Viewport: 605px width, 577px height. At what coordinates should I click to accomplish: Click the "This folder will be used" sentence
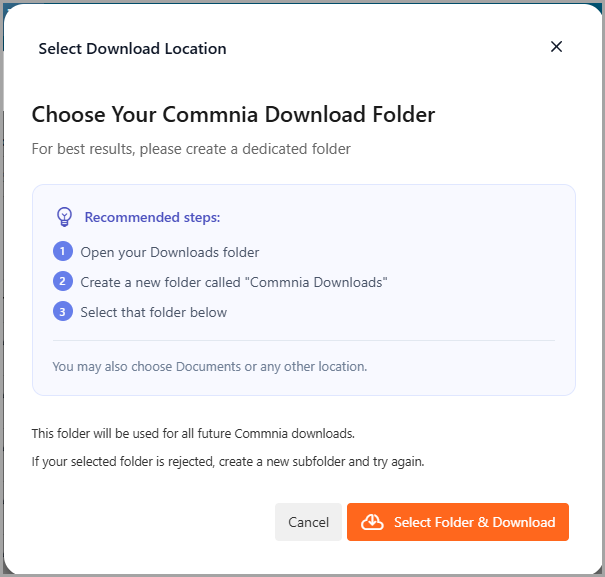coord(193,433)
